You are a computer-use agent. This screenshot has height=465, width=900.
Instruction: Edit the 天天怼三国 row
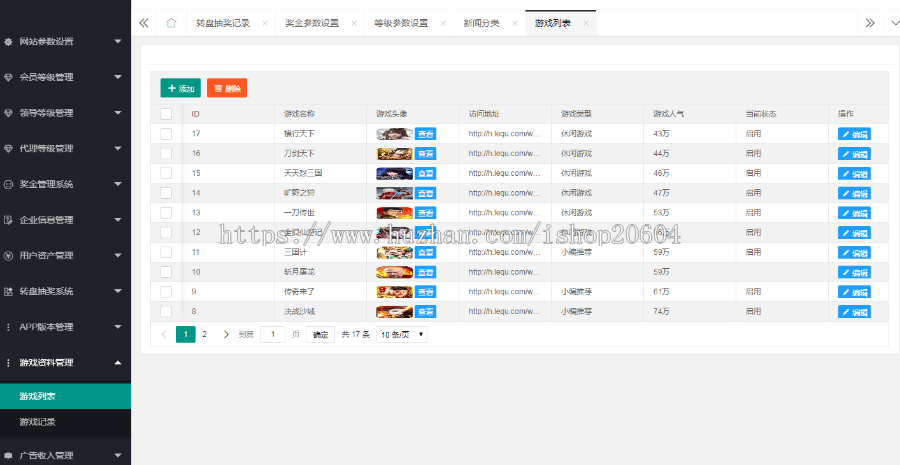point(854,173)
